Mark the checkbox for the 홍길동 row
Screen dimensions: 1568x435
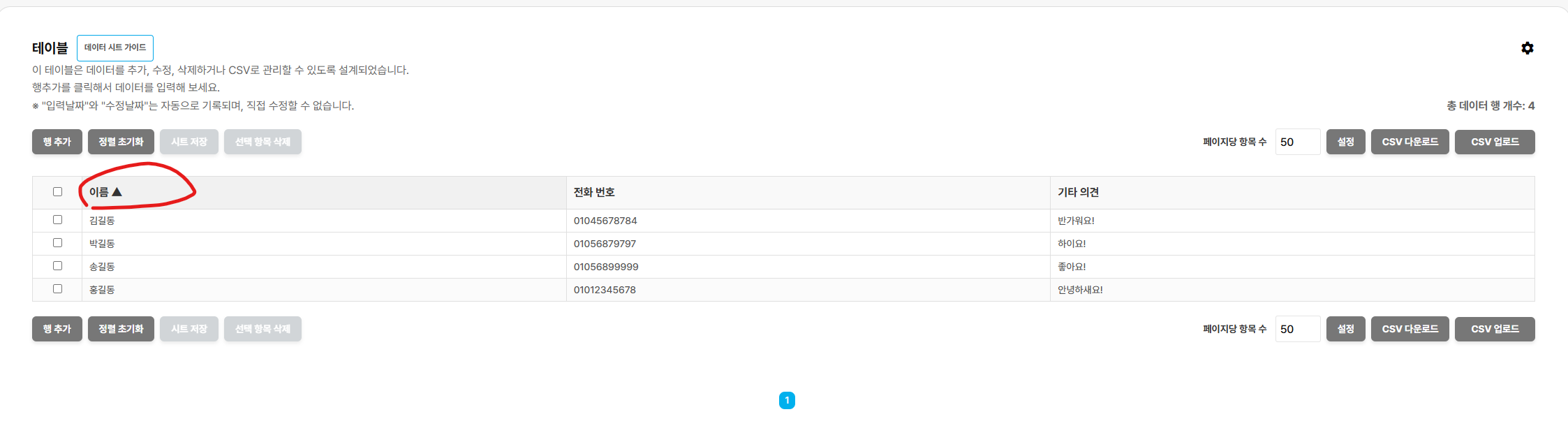point(57,289)
